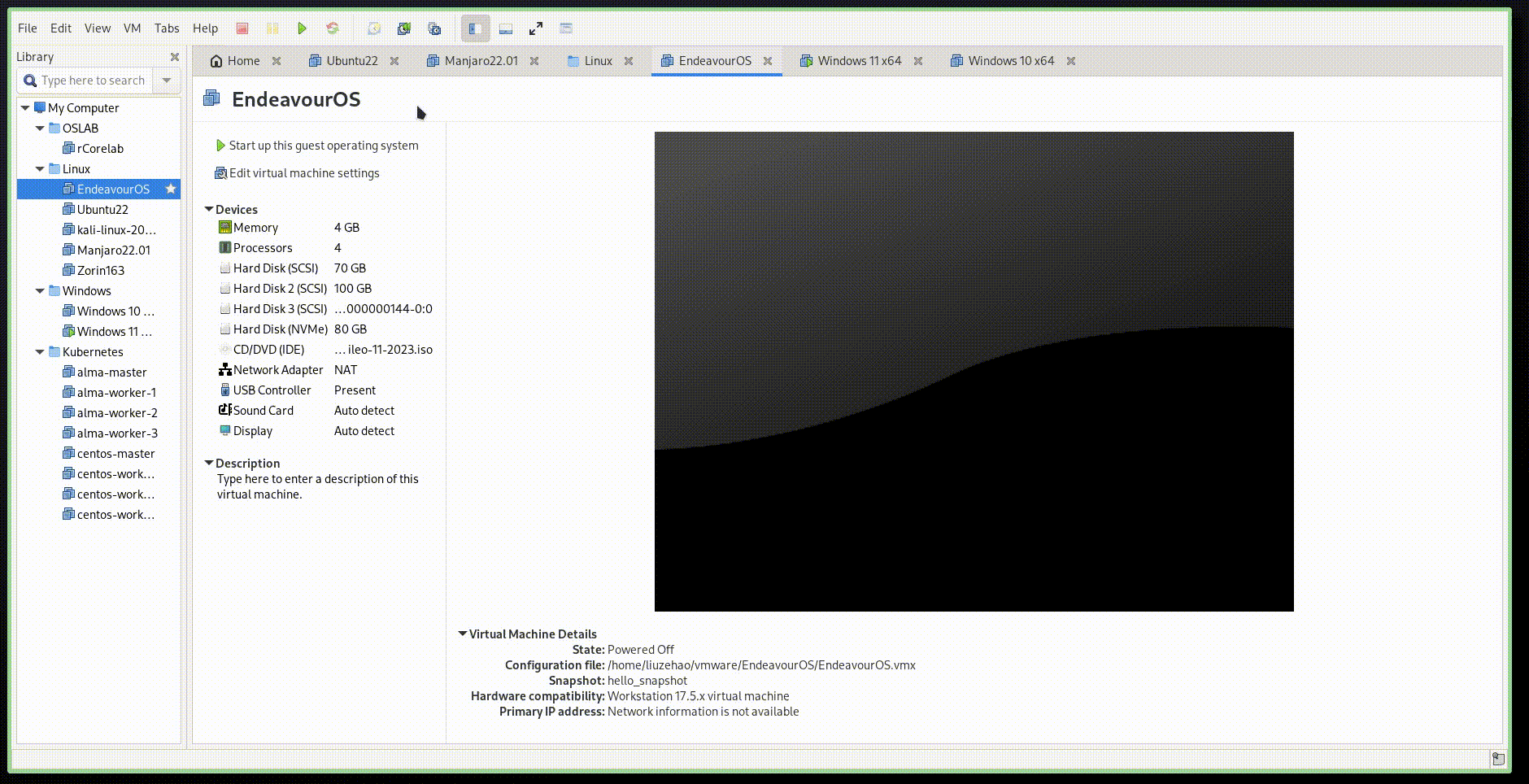Close the Ubuntu22 tab
This screenshot has height=784, width=1529.
pyautogui.click(x=394, y=61)
